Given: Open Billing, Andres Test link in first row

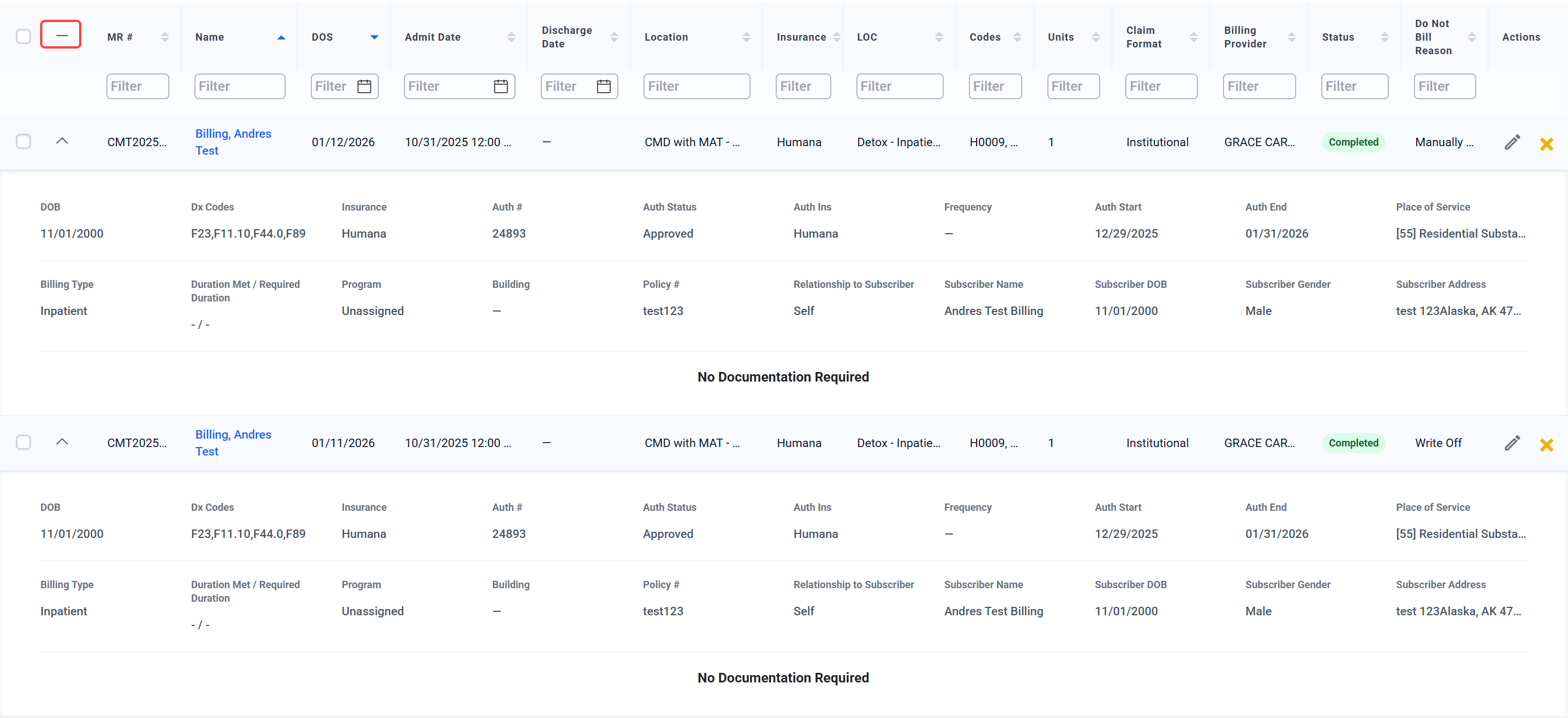Looking at the screenshot, I should pos(233,142).
